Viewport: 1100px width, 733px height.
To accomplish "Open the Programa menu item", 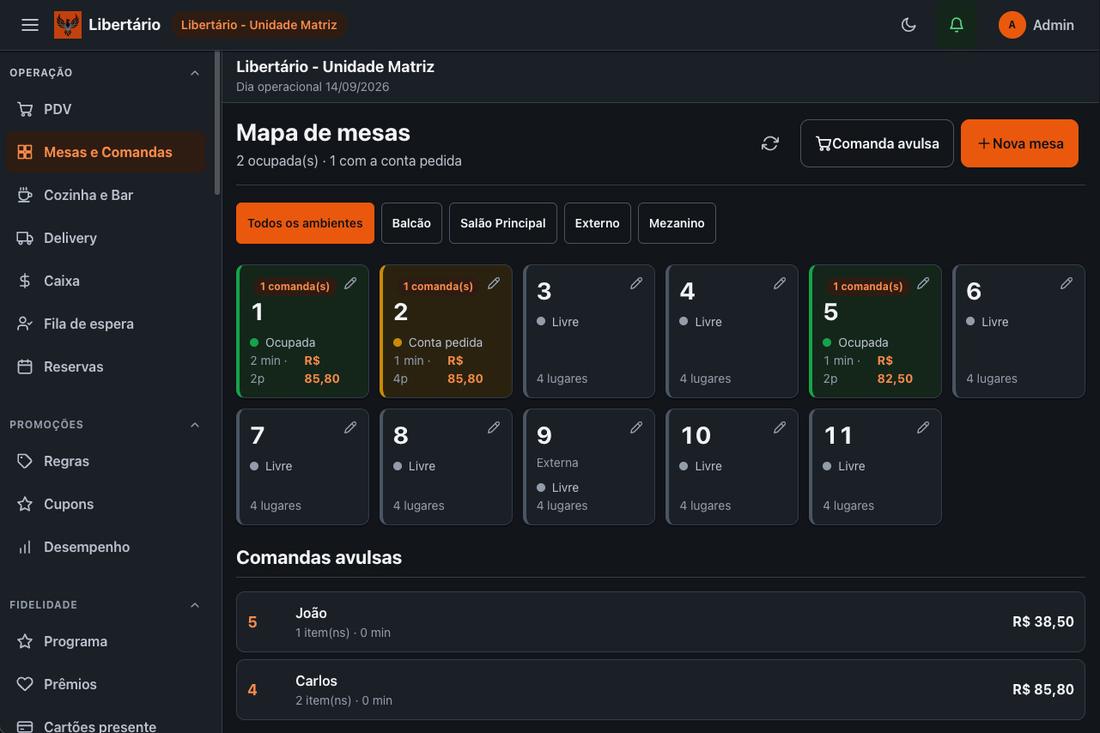I will (x=105, y=641).
